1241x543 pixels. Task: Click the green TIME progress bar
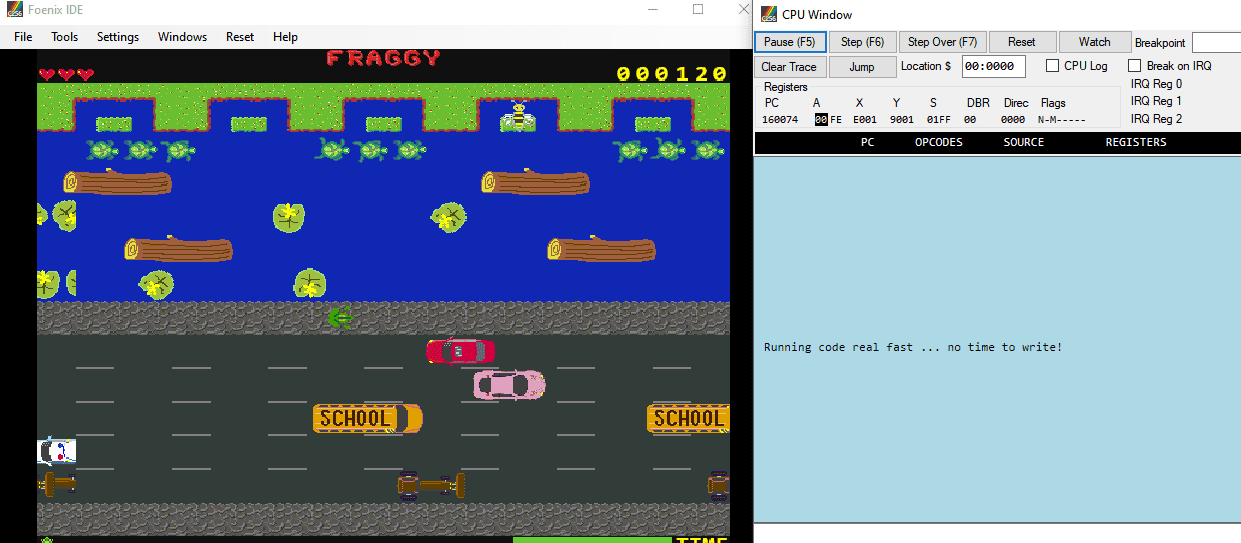(592, 540)
